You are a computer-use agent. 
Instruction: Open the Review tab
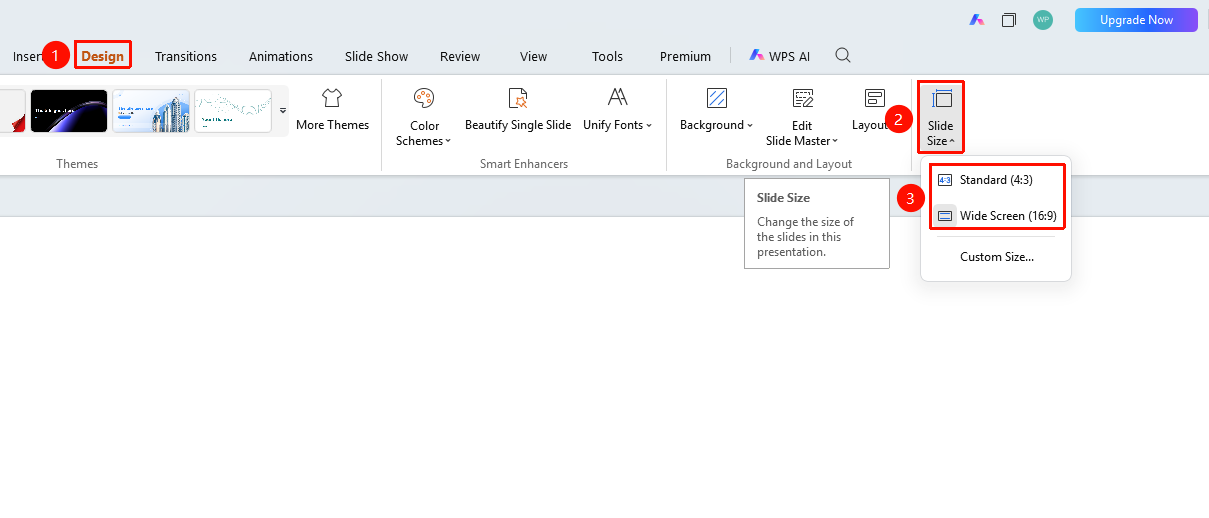point(460,56)
